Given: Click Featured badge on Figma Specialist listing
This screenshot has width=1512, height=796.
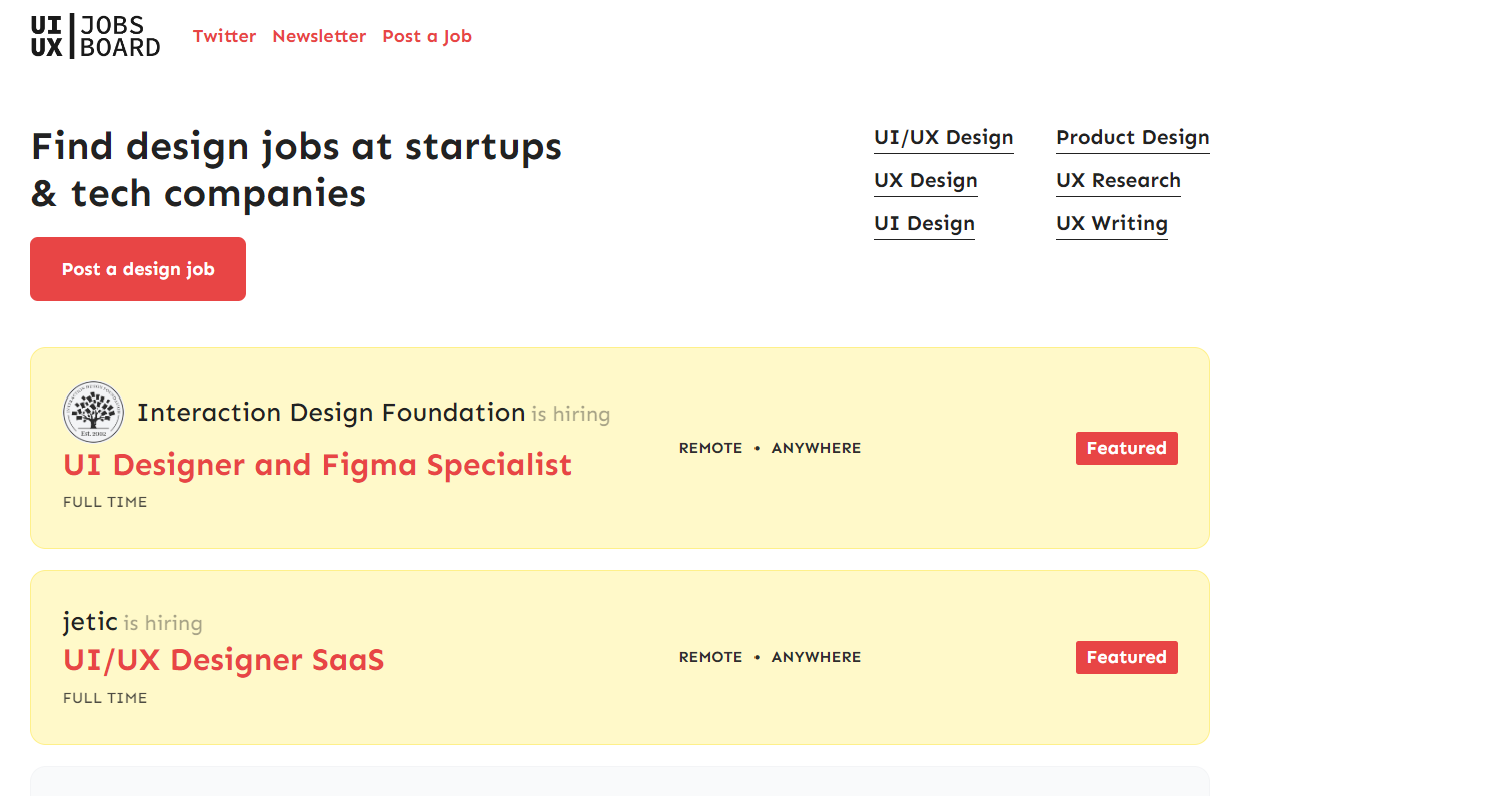Looking at the screenshot, I should click(x=1126, y=448).
